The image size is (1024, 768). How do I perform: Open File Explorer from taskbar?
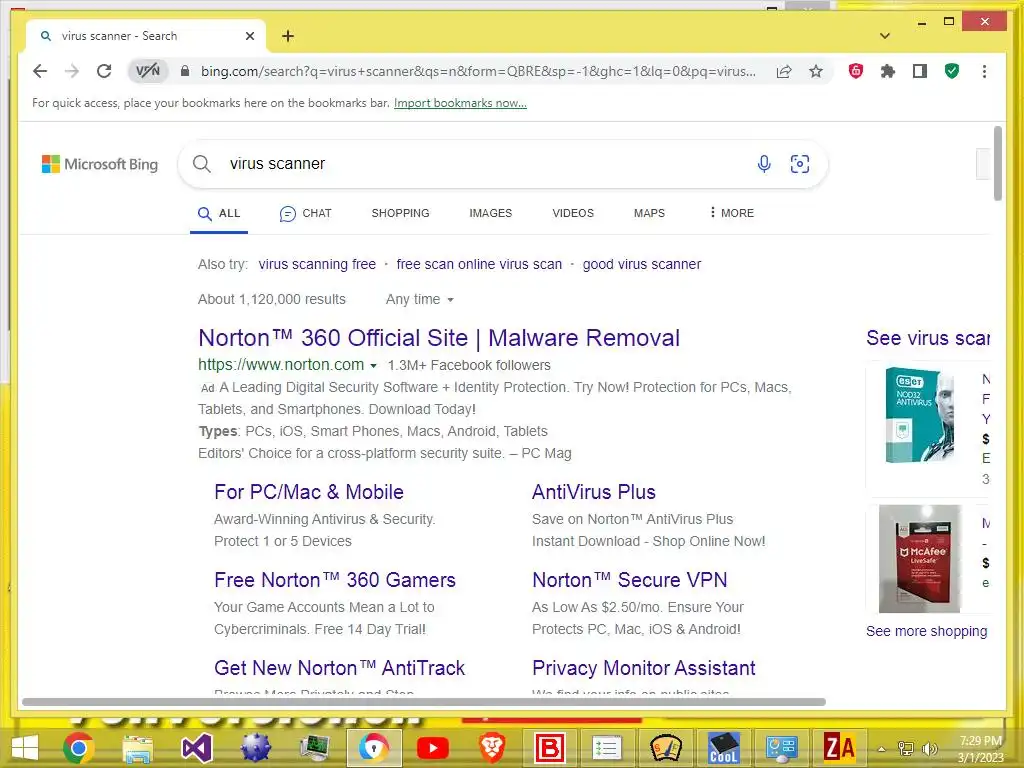(138, 748)
